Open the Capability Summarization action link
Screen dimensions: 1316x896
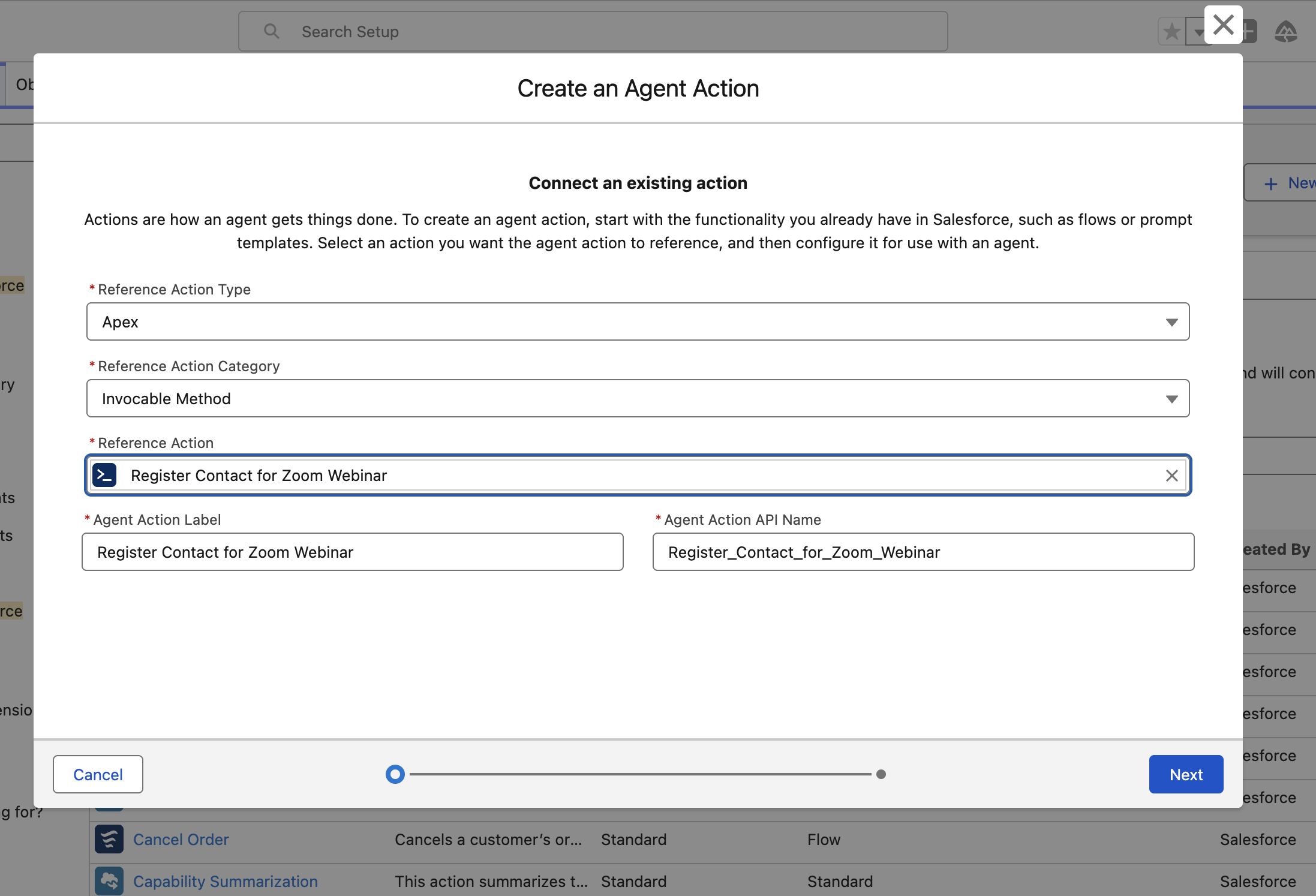pos(226,882)
